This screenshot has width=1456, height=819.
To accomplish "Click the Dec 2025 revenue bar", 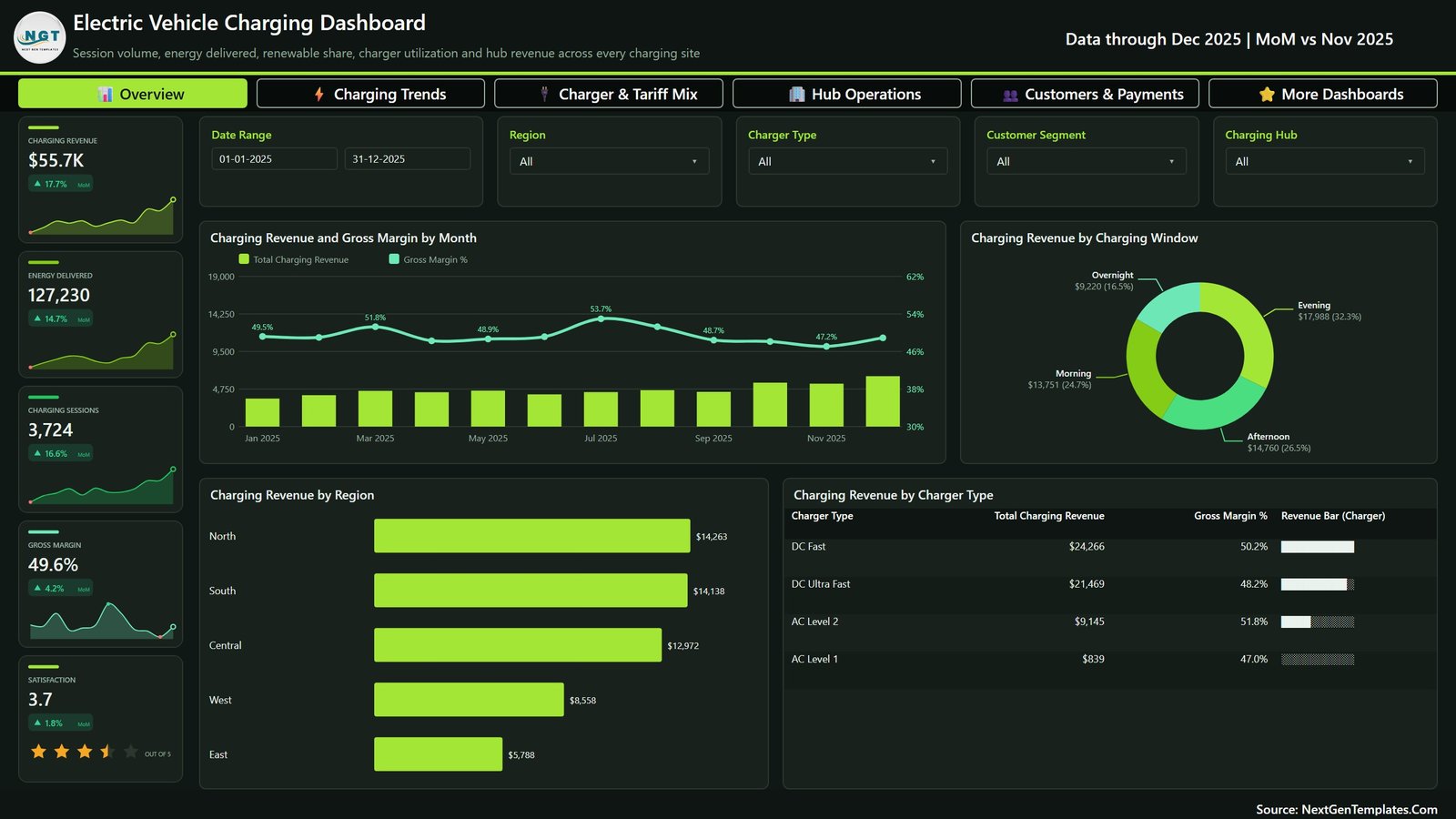I will 883,401.
